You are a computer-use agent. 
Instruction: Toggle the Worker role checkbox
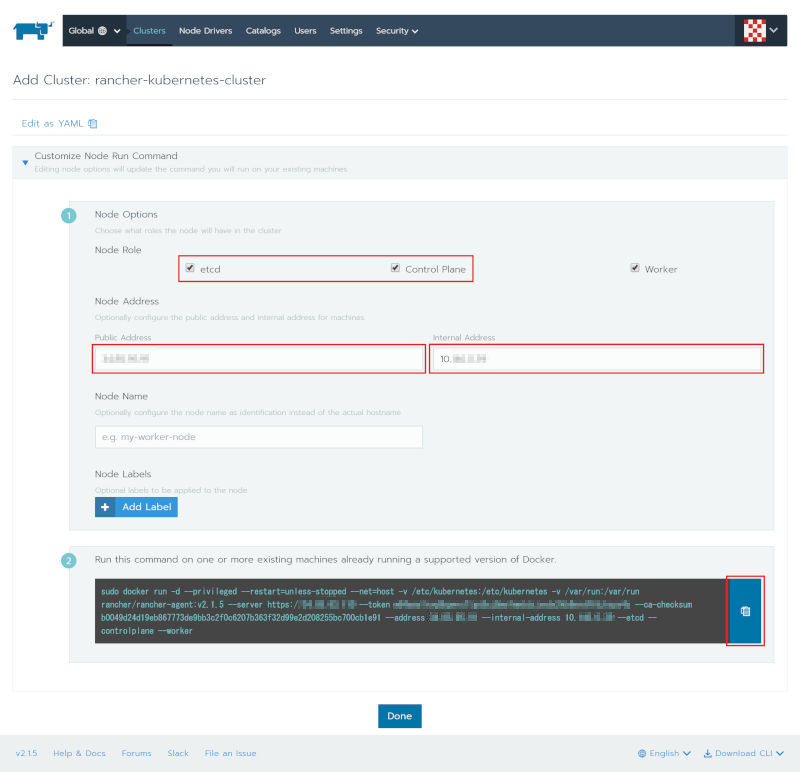click(x=635, y=268)
